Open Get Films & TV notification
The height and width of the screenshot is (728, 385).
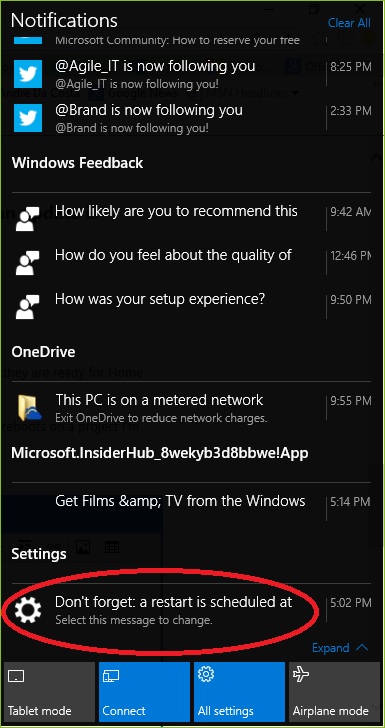click(x=191, y=501)
